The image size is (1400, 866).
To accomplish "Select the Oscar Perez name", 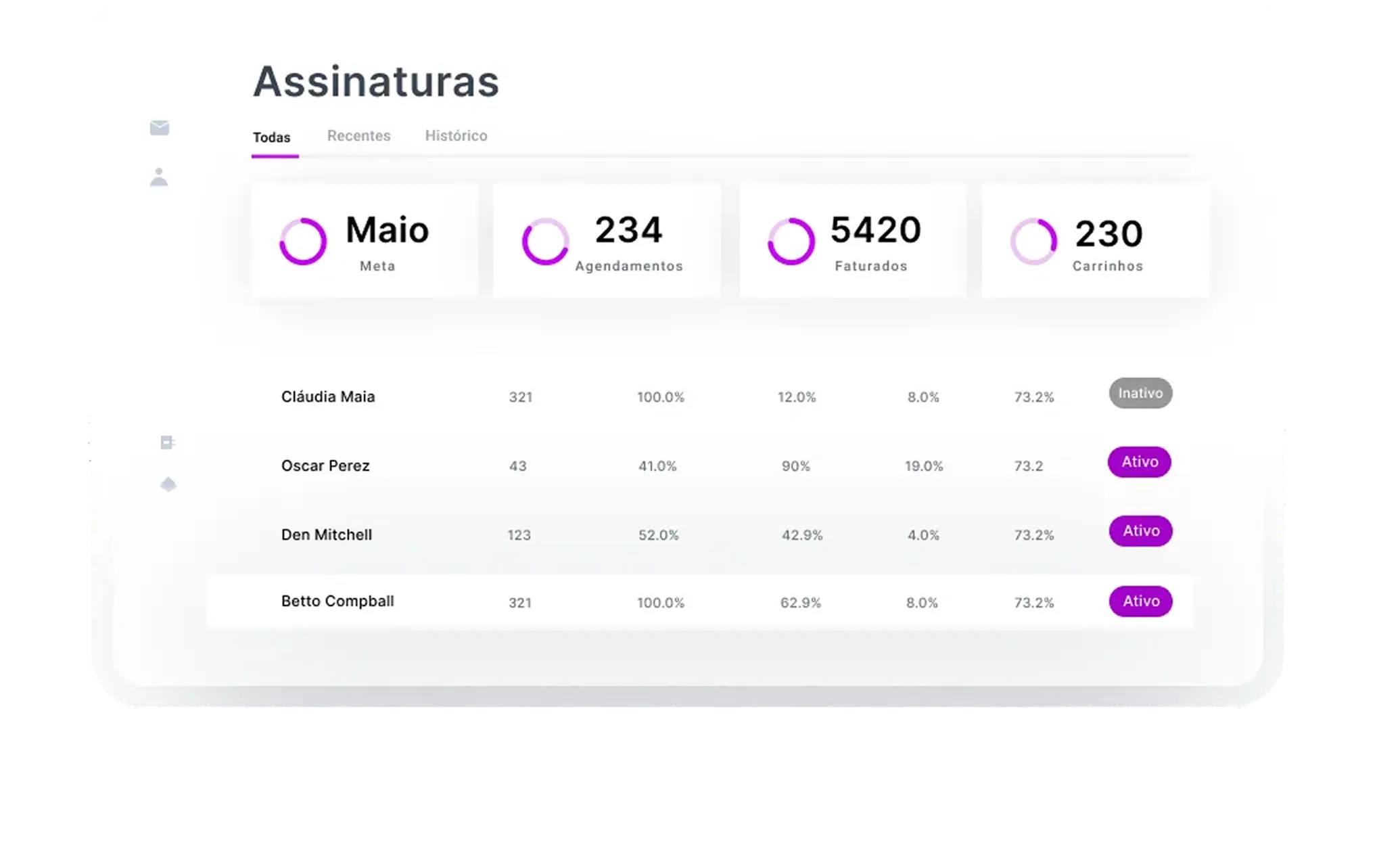I will coord(325,466).
